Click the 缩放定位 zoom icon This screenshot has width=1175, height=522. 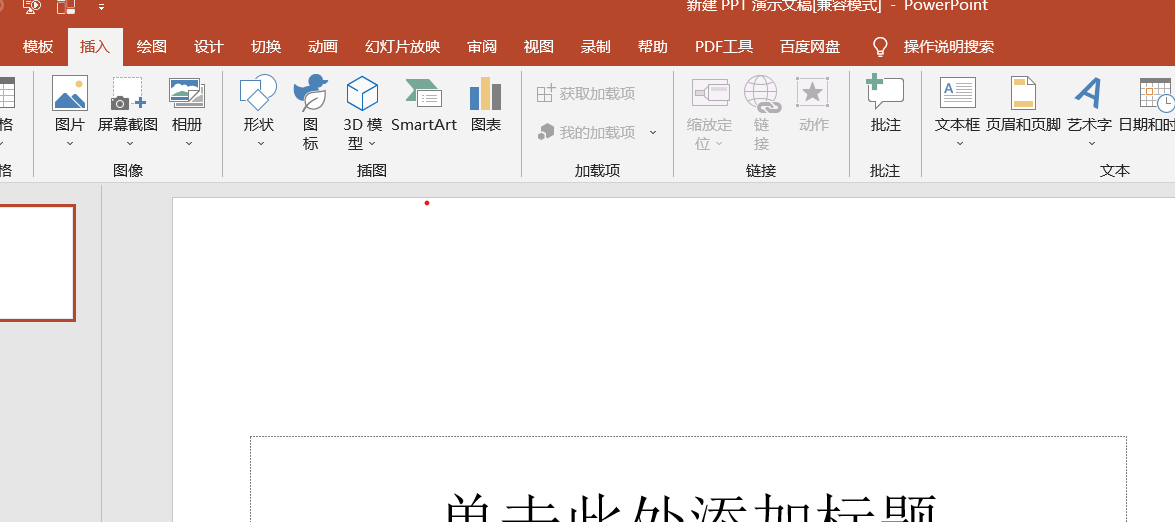click(710, 93)
